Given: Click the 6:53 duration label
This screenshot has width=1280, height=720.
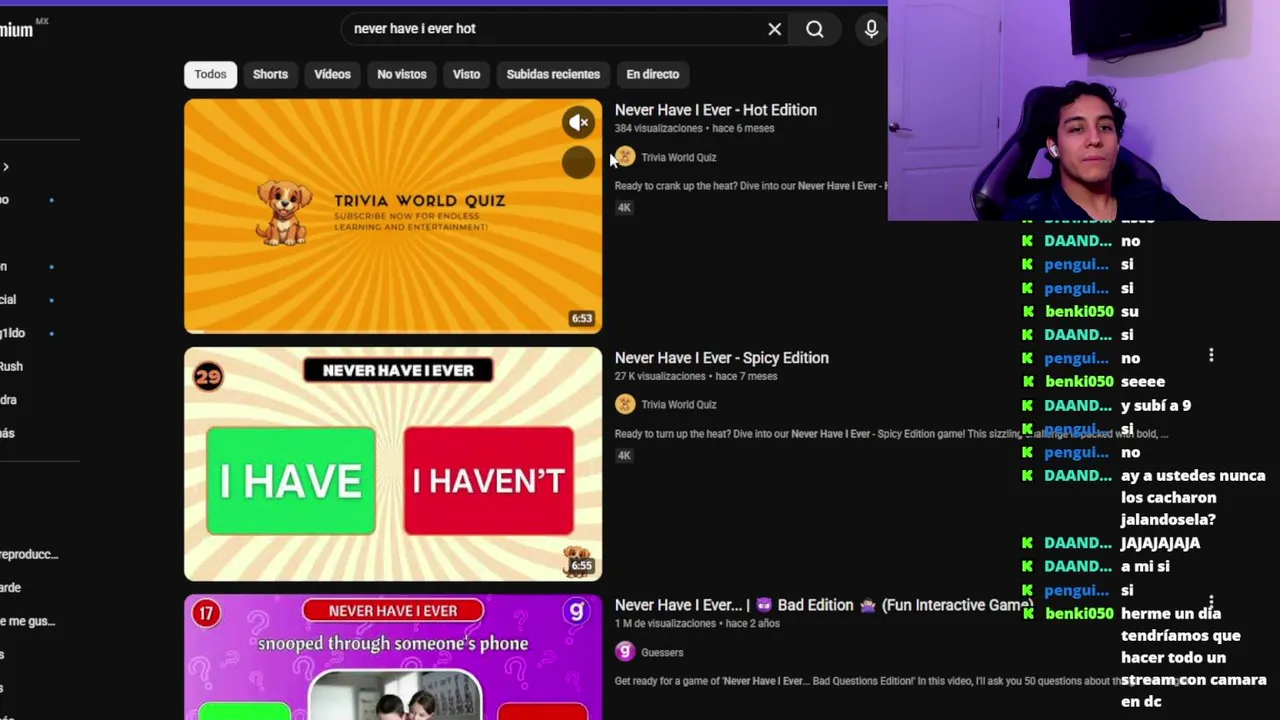Looking at the screenshot, I should click(581, 318).
